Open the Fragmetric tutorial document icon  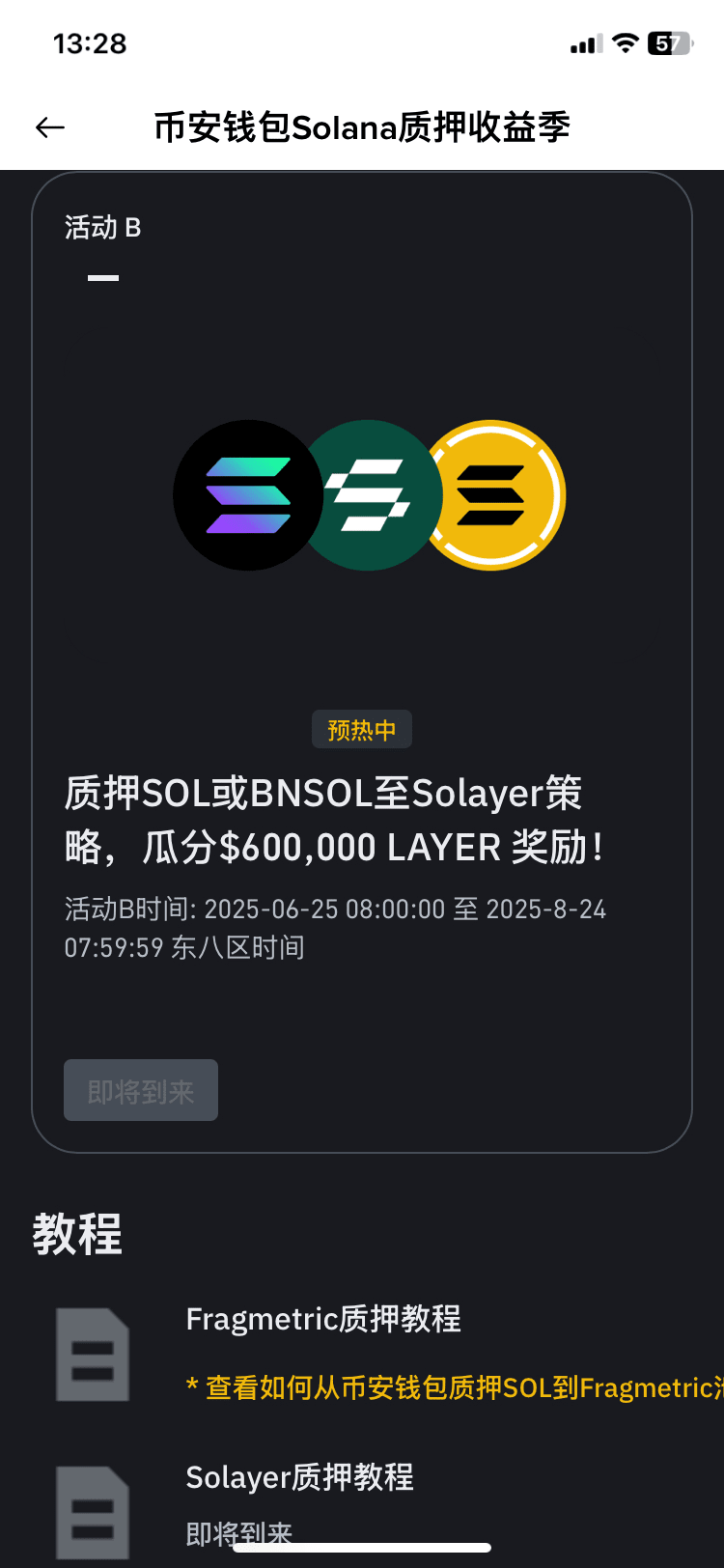coord(93,1355)
